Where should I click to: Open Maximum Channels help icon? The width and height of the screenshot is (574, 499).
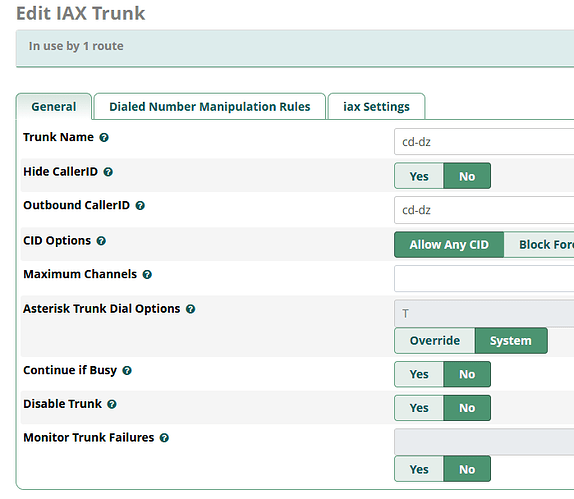click(x=147, y=275)
